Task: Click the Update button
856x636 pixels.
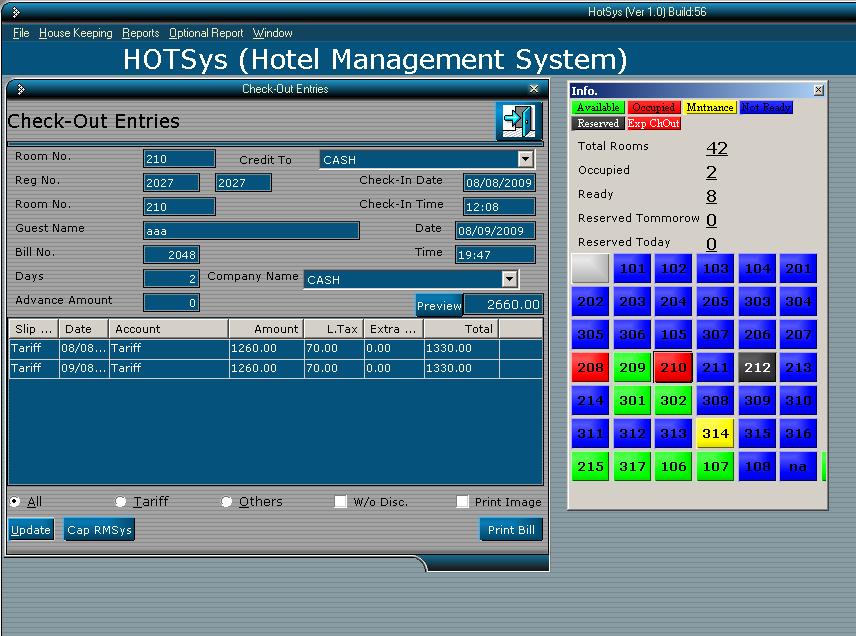Action: (x=30, y=530)
